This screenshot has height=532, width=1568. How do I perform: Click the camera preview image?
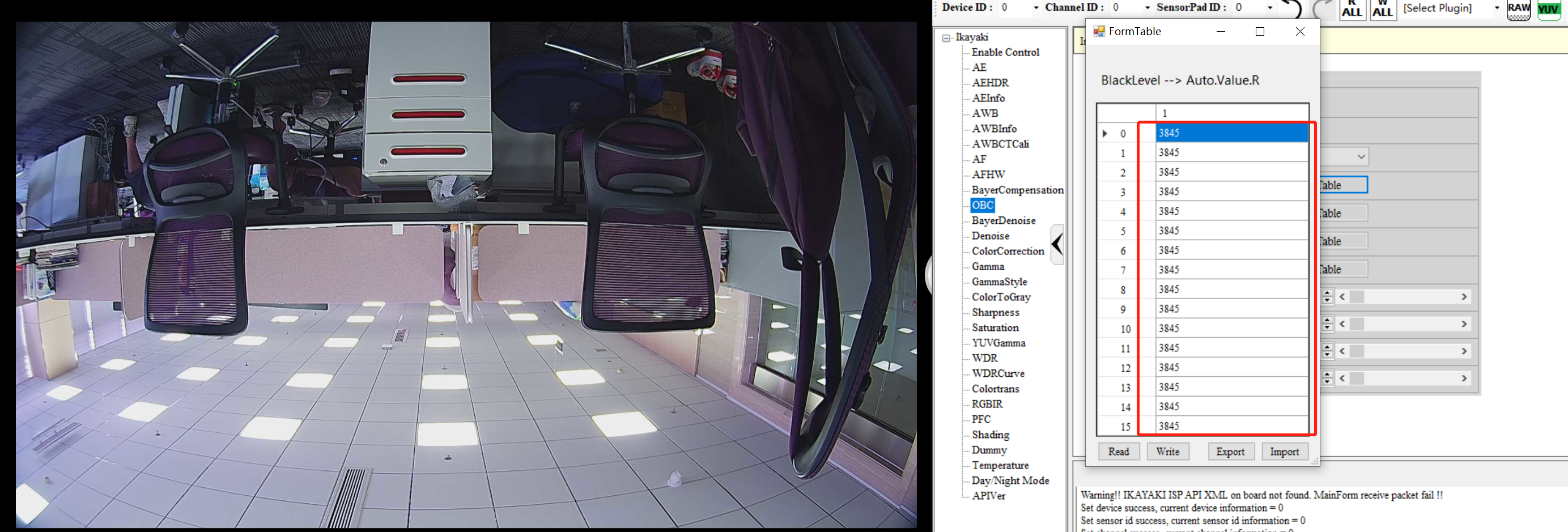pyautogui.click(x=466, y=275)
